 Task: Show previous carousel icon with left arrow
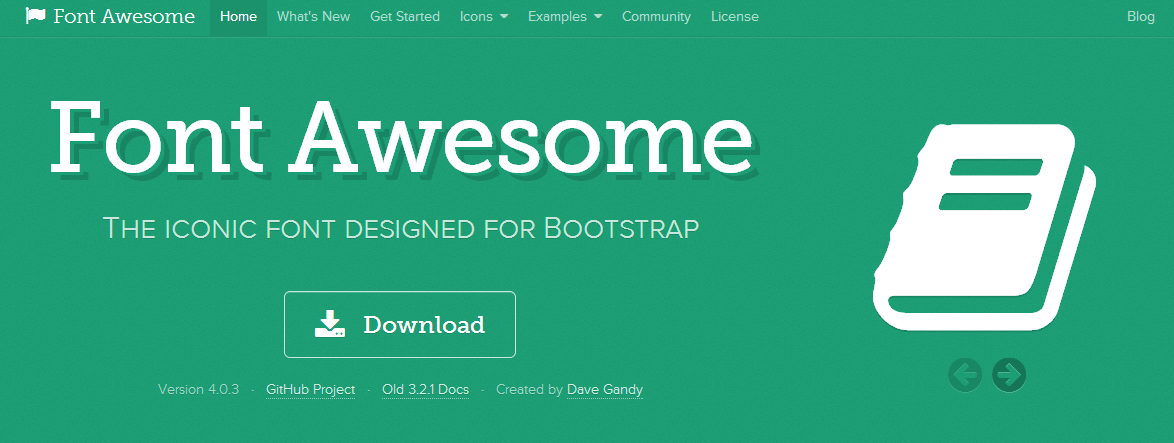[x=965, y=374]
